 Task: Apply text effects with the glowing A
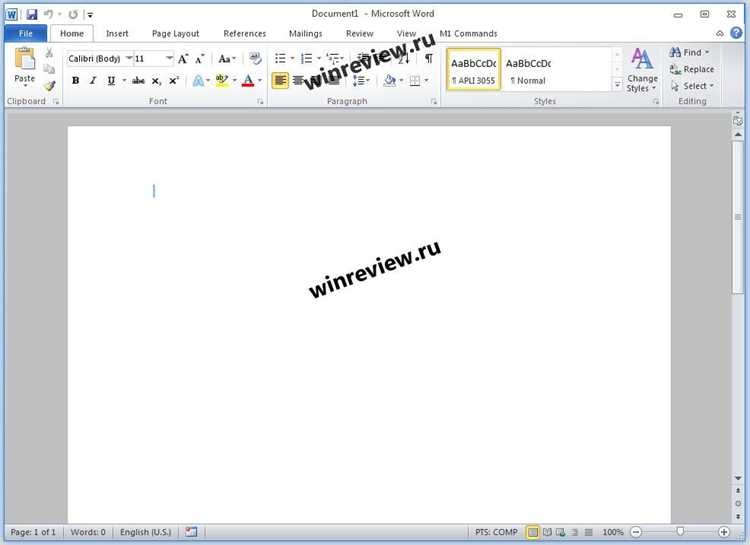tap(198, 80)
